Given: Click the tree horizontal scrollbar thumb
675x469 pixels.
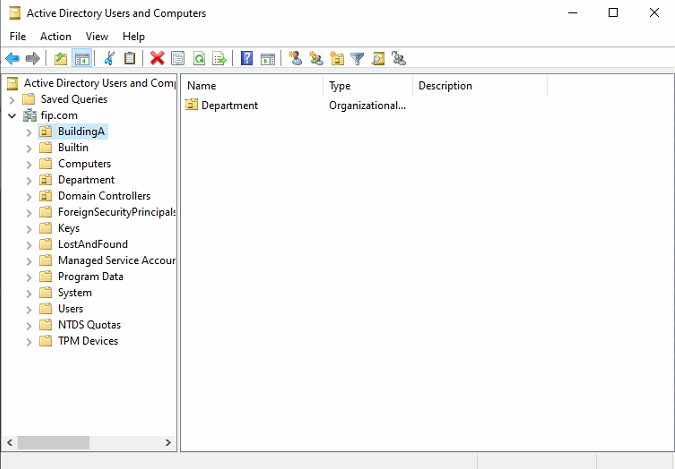Looking at the screenshot, I should tap(53, 442).
